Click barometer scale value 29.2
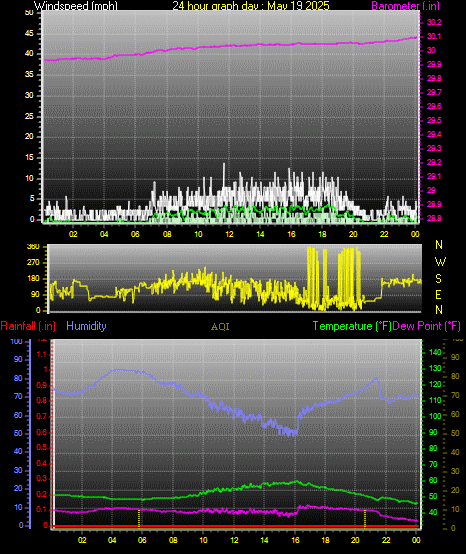 pos(434,162)
